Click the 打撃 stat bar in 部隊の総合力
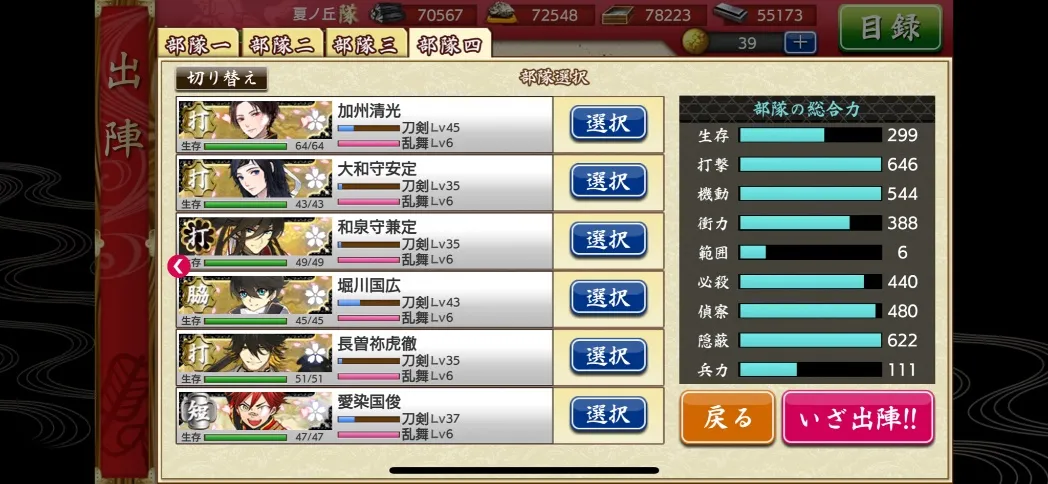 810,164
